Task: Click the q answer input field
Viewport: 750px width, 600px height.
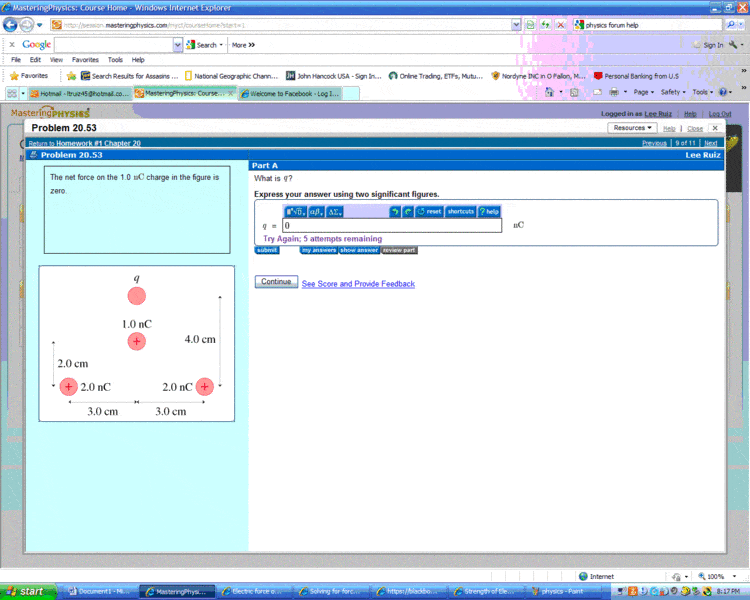Action: [x=390, y=226]
